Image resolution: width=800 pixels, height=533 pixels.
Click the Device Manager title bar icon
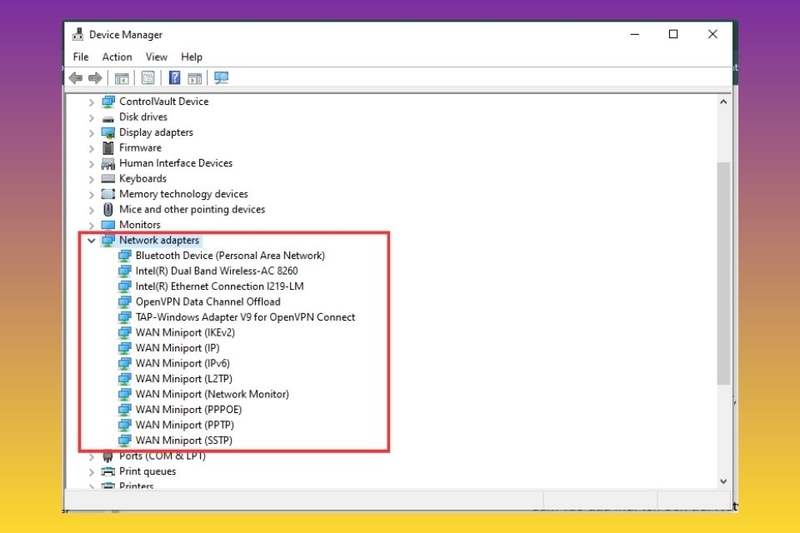tap(78, 34)
